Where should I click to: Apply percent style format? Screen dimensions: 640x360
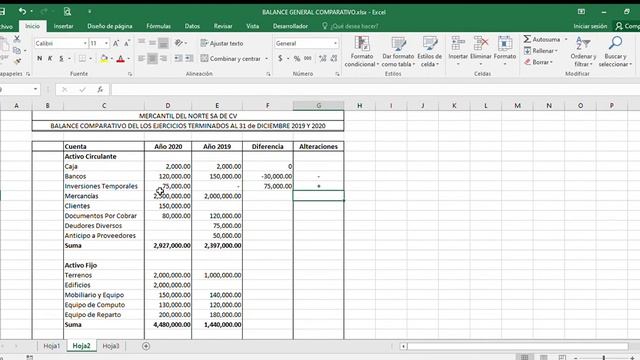click(x=297, y=59)
